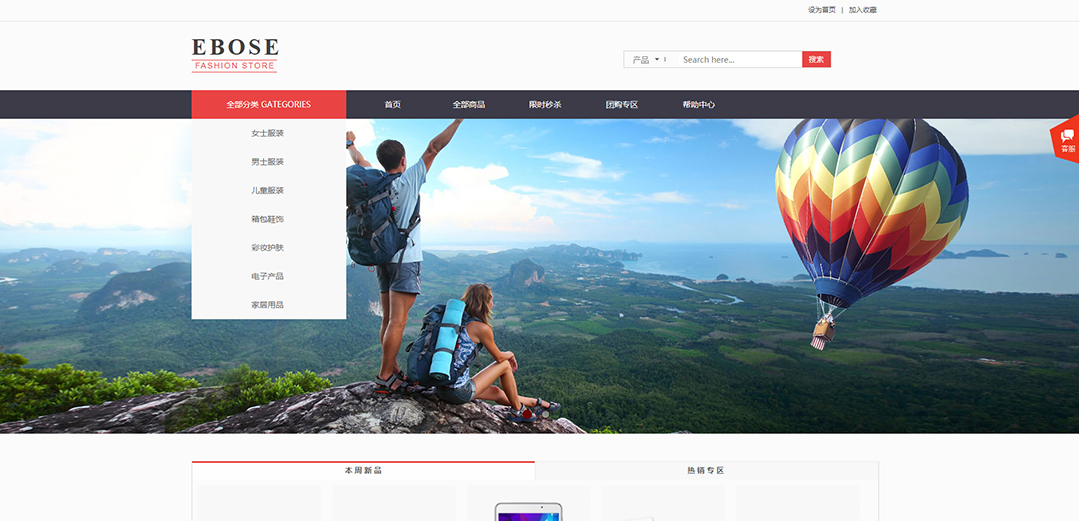Viewport: 1079px width, 521px height.
Task: Open 全部商品 in navigation bar
Action: click(468, 105)
